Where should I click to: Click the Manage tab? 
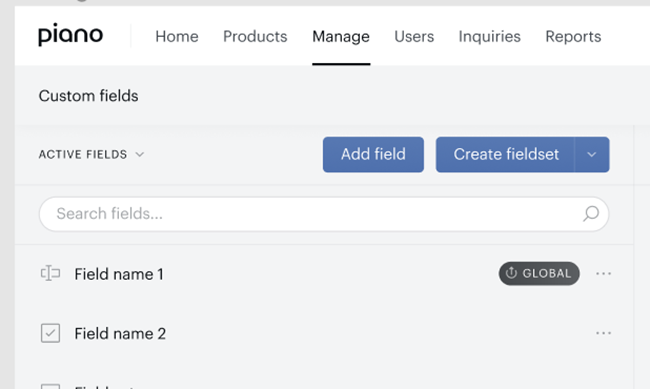point(341,36)
